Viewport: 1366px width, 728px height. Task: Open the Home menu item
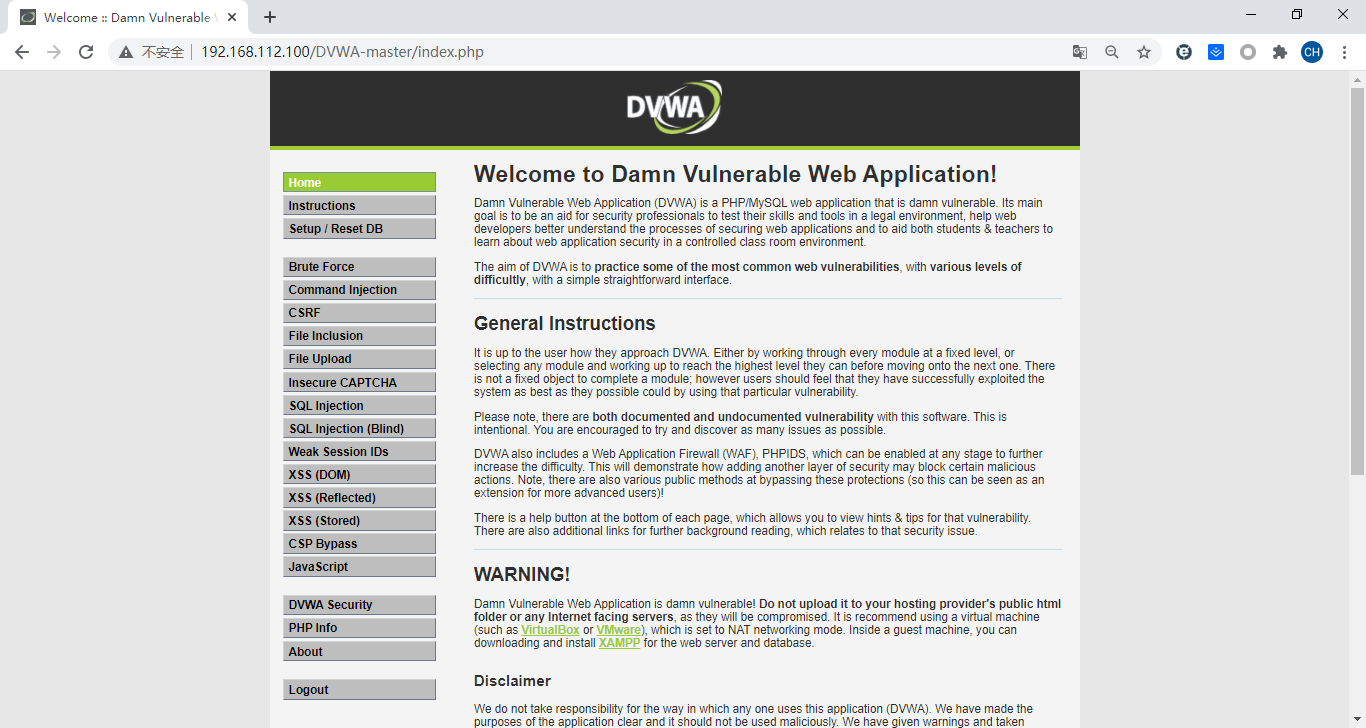click(x=360, y=182)
